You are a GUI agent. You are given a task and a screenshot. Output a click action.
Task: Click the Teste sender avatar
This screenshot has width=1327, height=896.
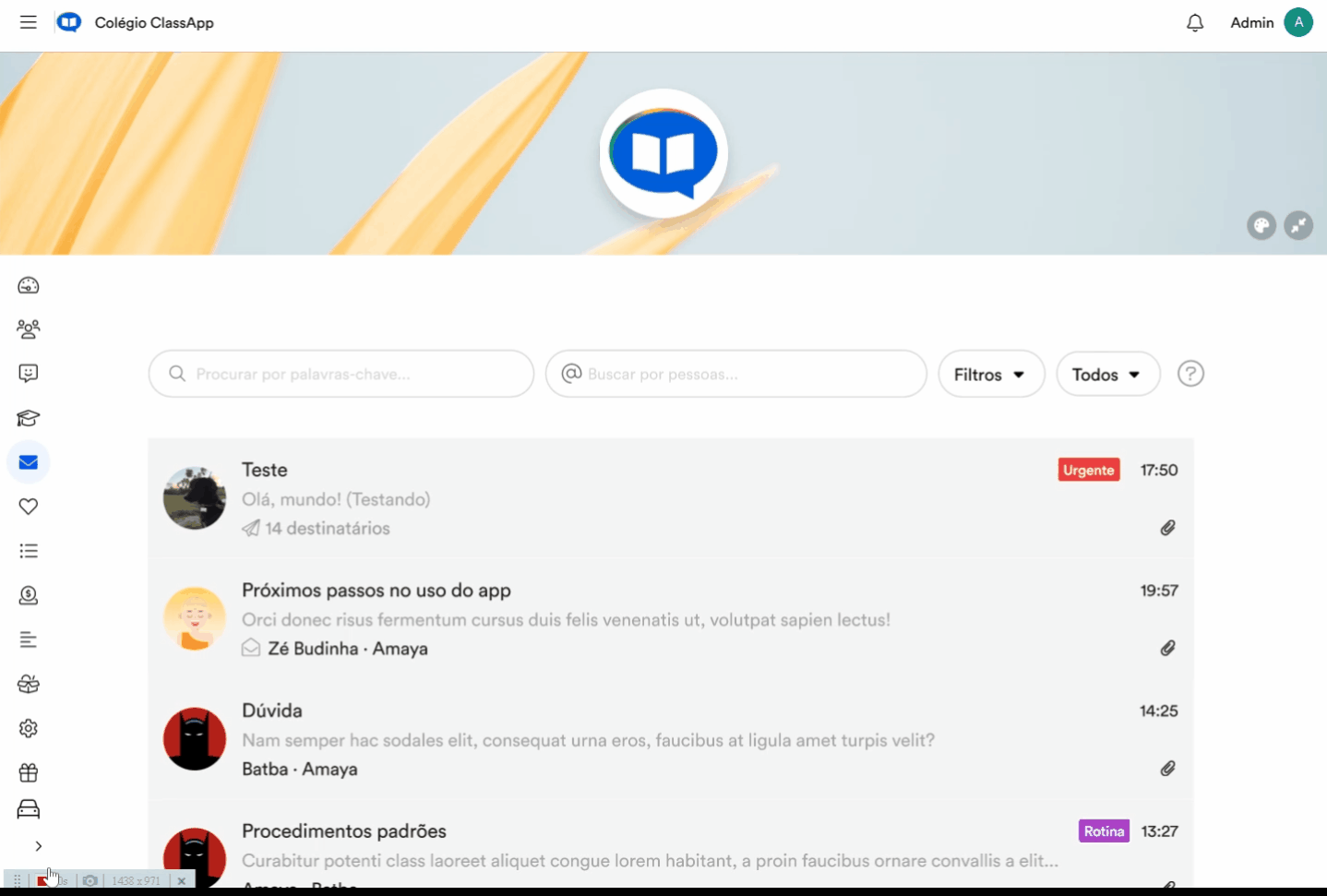point(195,498)
